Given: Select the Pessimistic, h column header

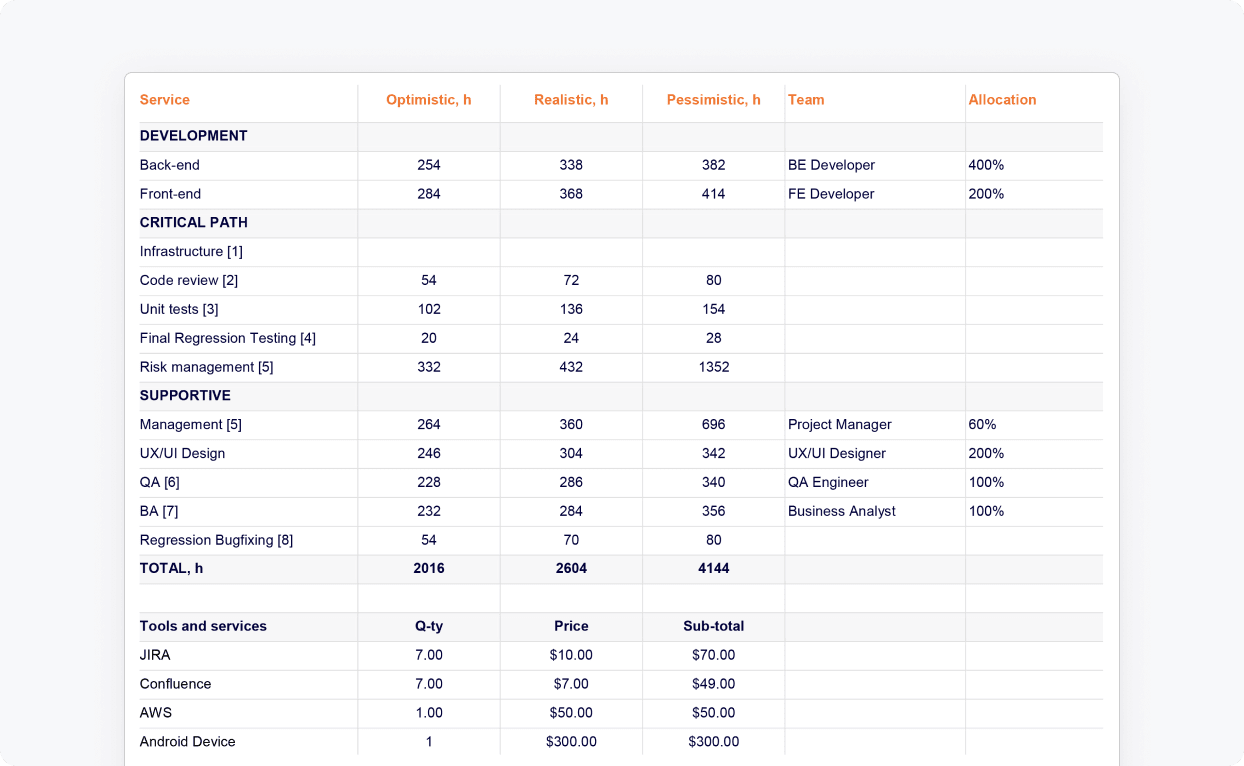Looking at the screenshot, I should pyautogui.click(x=713, y=100).
